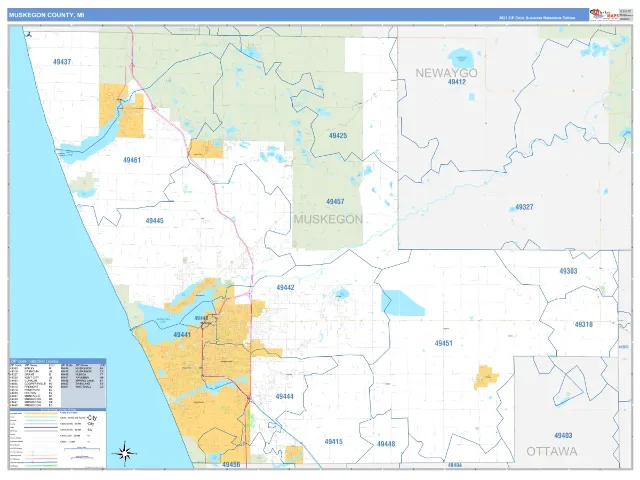Image resolution: width=640 pixels, height=480 pixels.
Task: Click the MUSKEGON COUNTY, MI title text
Action: click(x=47, y=15)
